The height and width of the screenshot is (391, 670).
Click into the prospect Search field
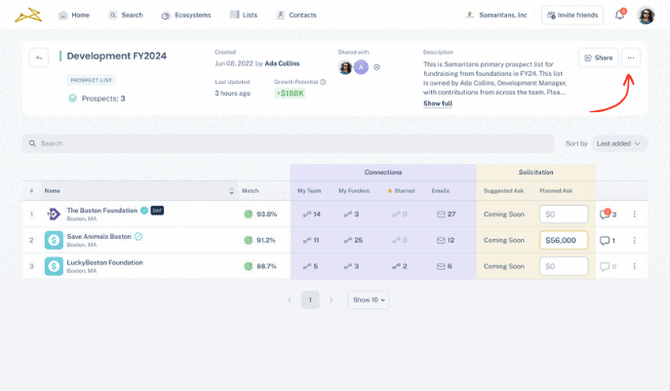pyautogui.click(x=288, y=144)
